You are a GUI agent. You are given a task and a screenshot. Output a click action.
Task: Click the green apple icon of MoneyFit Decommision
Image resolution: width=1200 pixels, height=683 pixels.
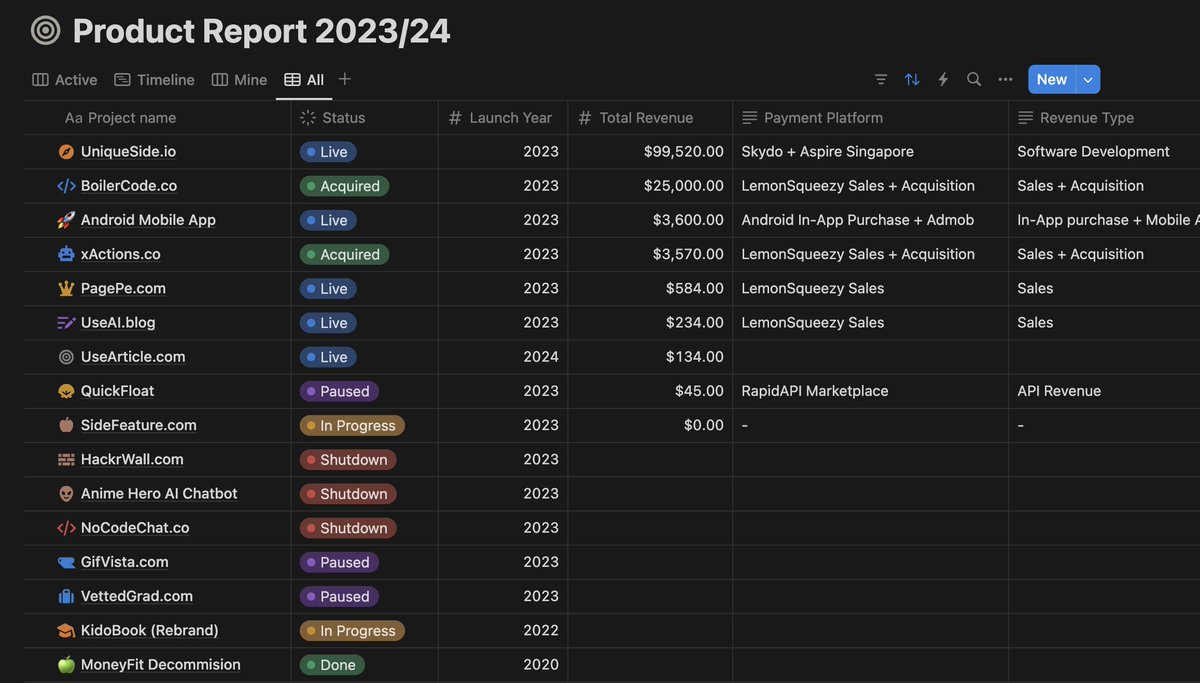(x=66, y=665)
